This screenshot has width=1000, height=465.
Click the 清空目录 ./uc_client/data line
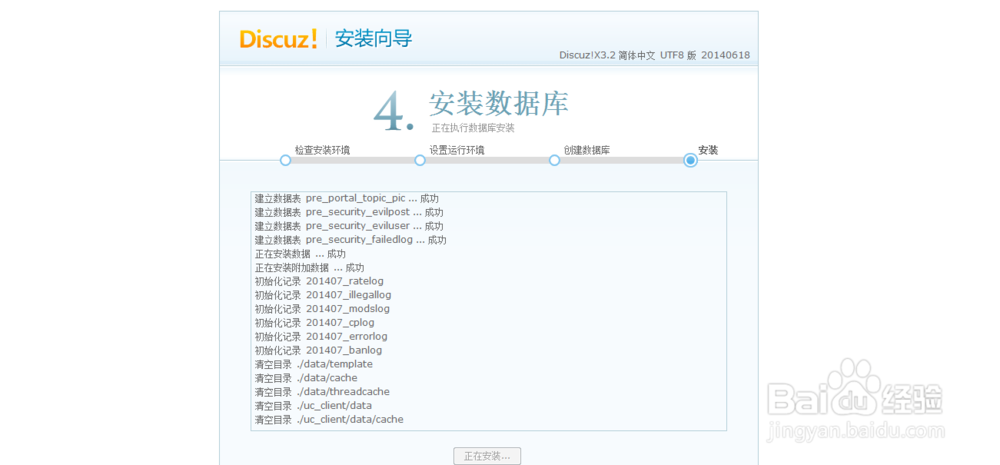tap(313, 406)
